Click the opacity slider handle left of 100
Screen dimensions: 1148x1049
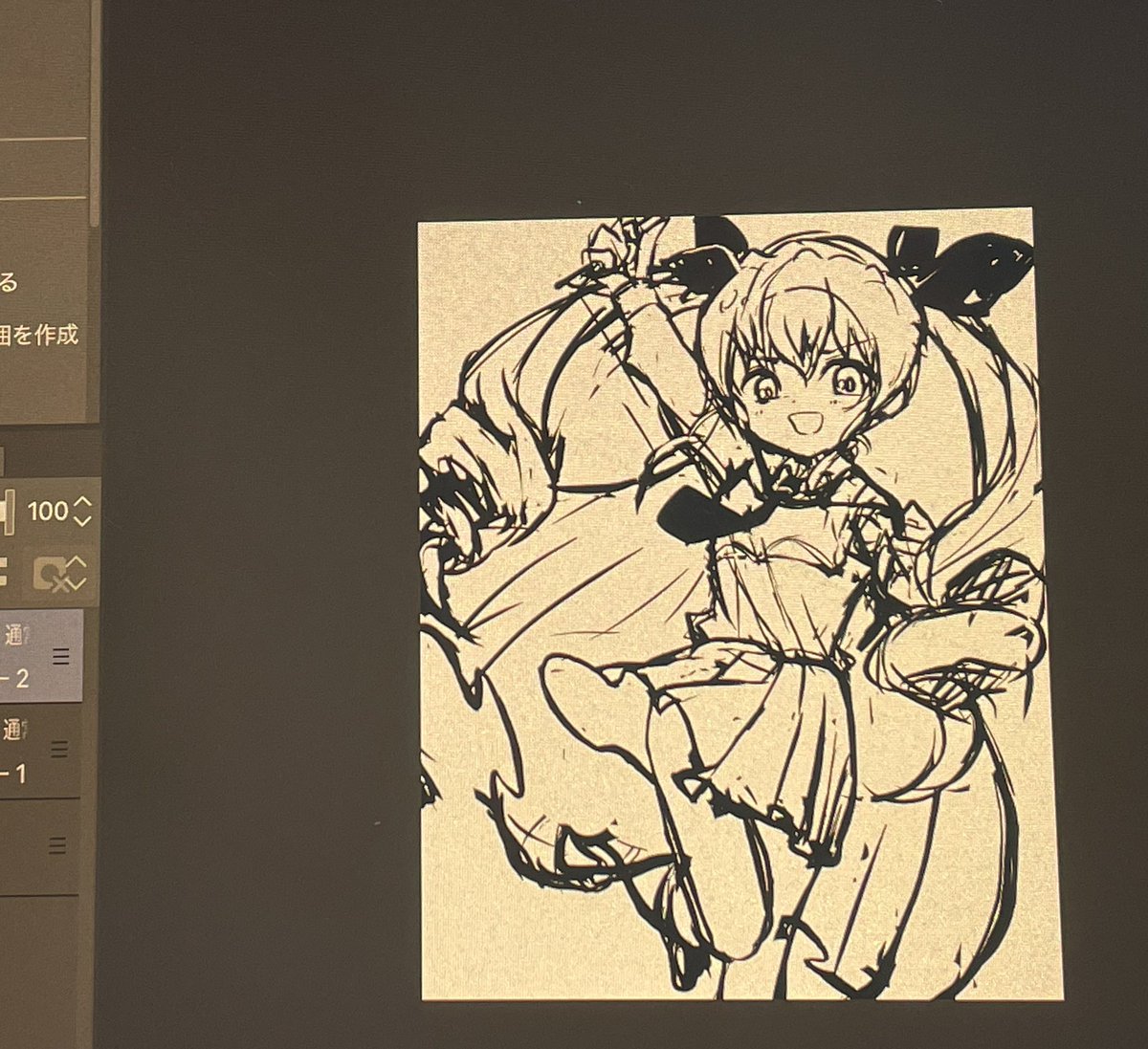point(9,512)
